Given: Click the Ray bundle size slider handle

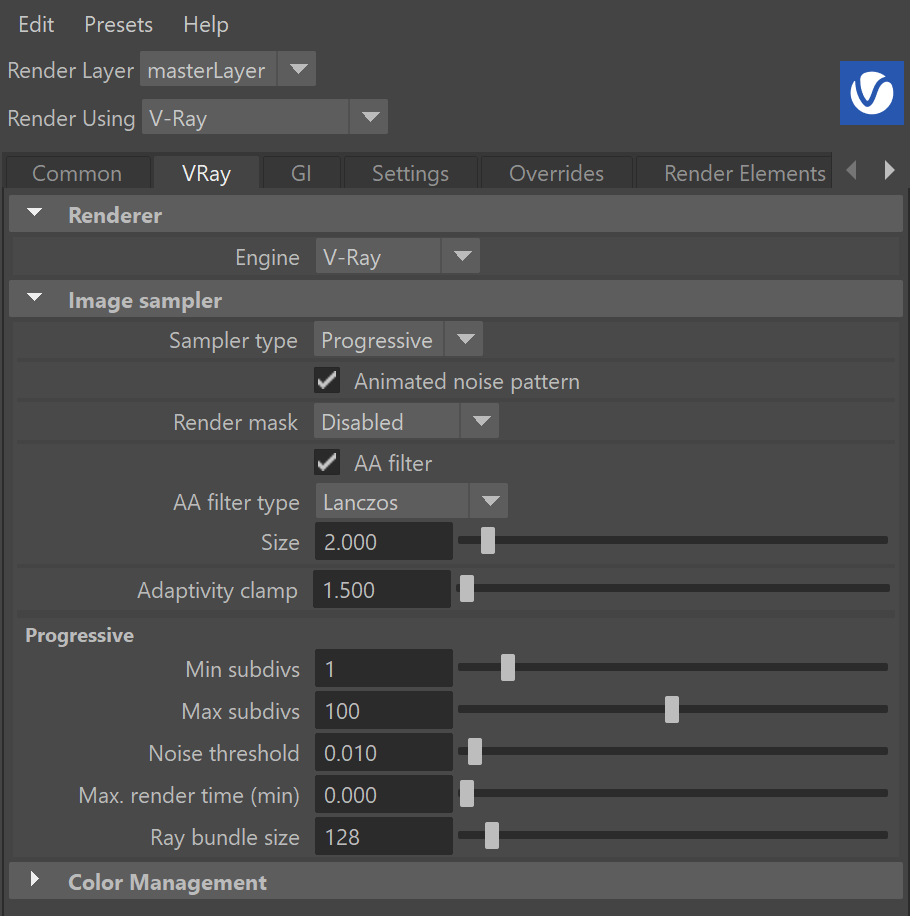Looking at the screenshot, I should [492, 835].
